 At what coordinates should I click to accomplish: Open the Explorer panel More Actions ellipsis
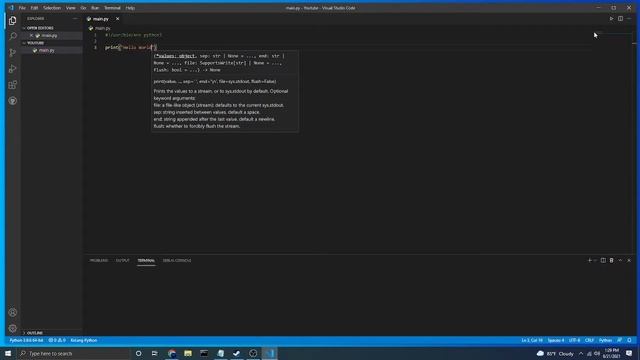(75, 18)
